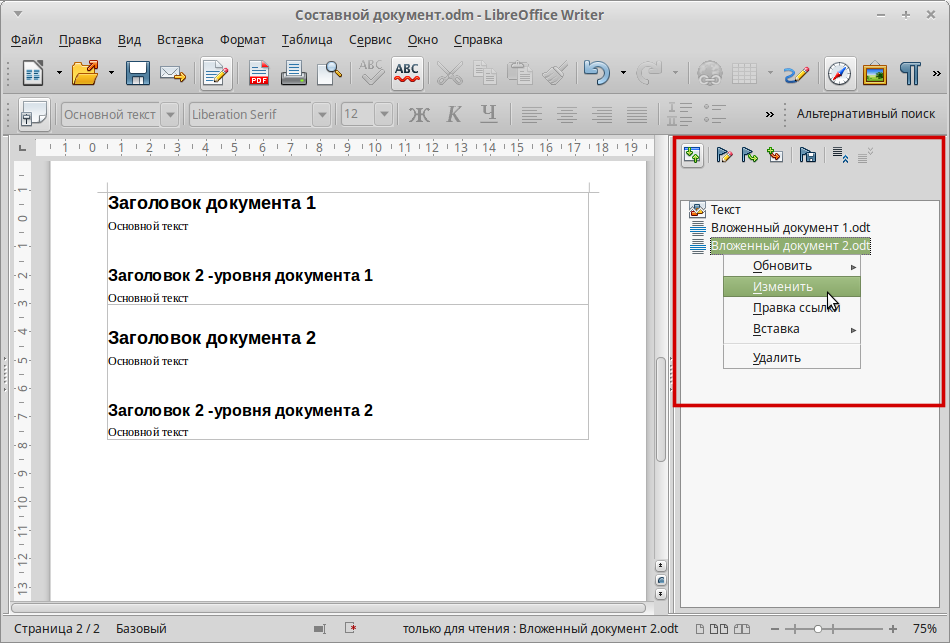950x643 pixels.
Task: Switch to book view icon
Action: 742,629
